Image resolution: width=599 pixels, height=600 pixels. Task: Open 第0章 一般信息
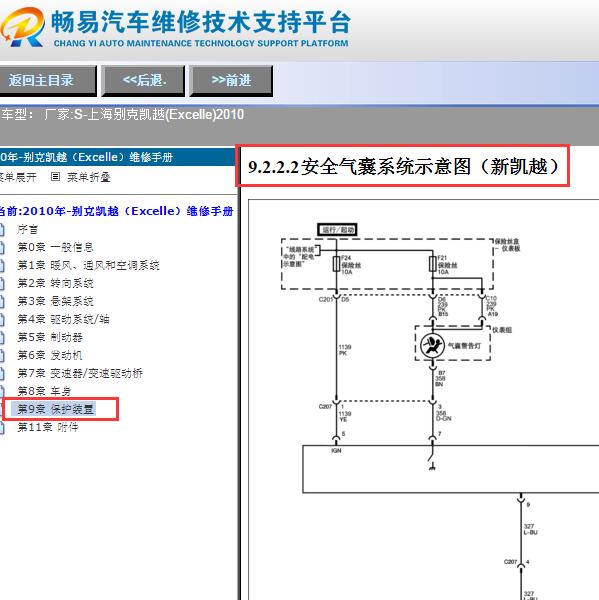(55, 248)
